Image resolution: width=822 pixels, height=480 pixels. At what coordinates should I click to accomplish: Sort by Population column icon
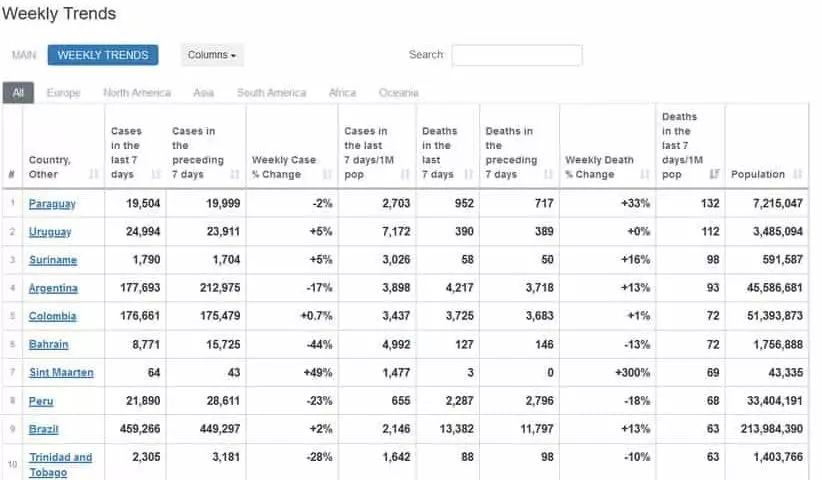click(x=797, y=174)
